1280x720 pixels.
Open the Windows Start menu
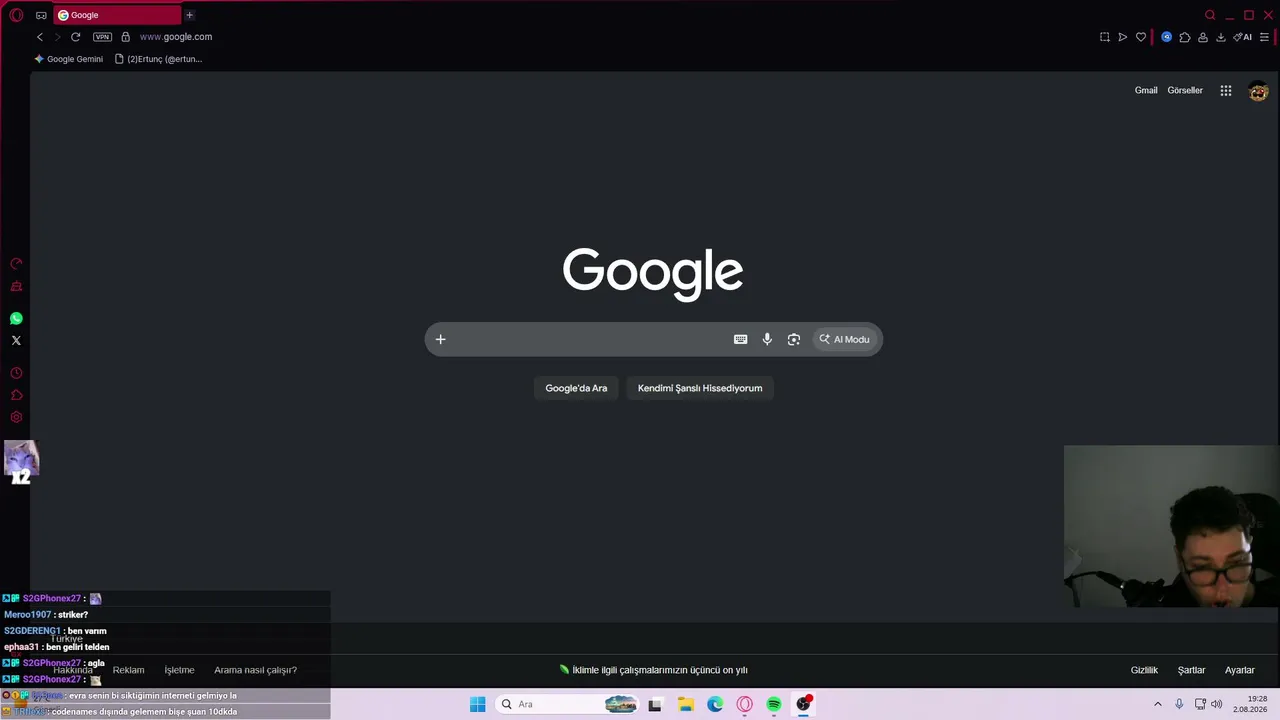tap(478, 704)
